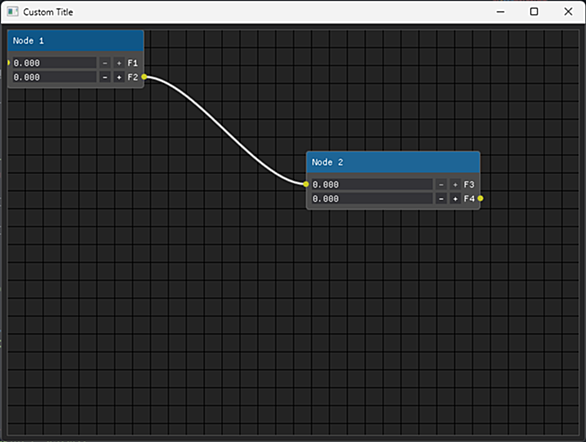Viewport: 586px width, 442px height.
Task: Select the white link between nodes
Action: coord(225,130)
